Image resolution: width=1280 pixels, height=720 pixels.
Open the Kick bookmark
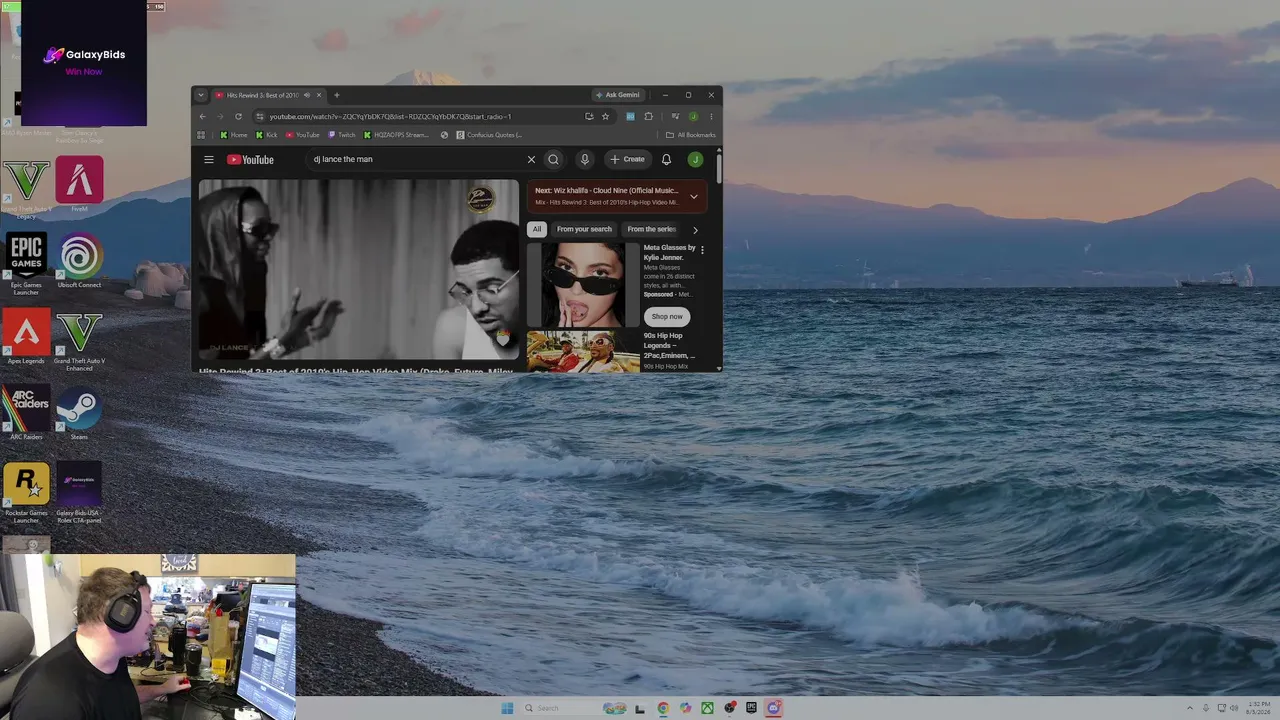pos(267,135)
